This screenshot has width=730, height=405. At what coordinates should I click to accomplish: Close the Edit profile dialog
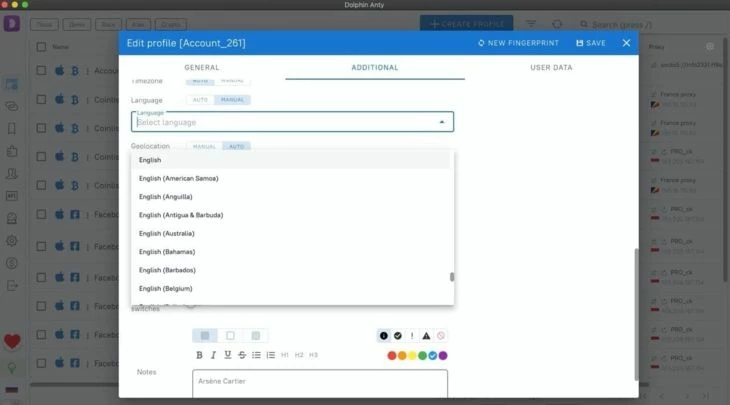coord(626,43)
